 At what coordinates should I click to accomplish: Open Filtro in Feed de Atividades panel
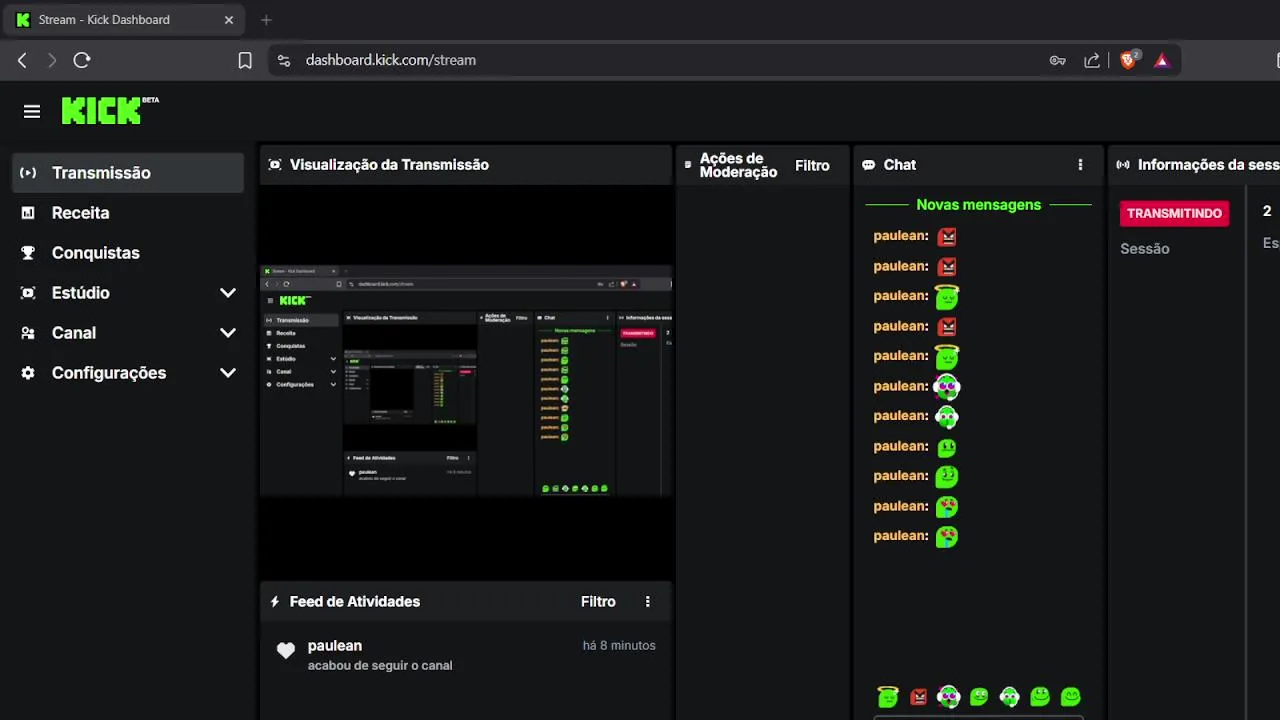coord(598,602)
